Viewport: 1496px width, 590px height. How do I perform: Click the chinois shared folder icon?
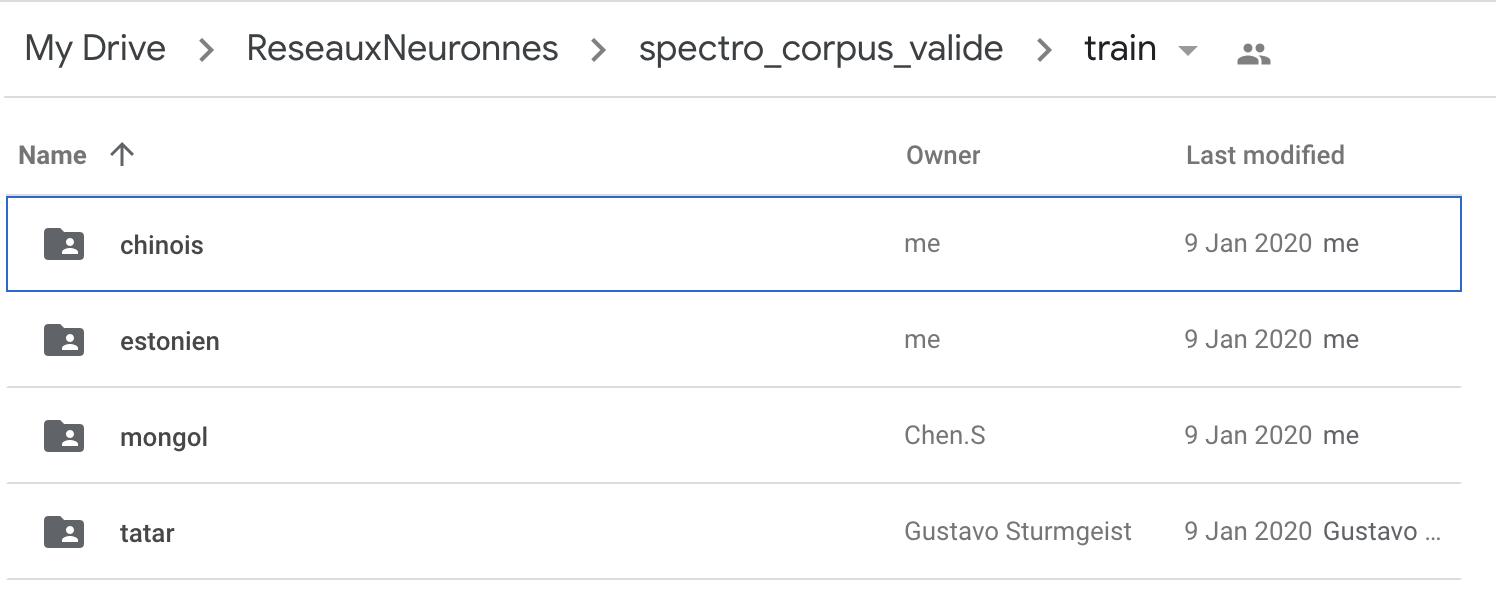click(x=64, y=244)
